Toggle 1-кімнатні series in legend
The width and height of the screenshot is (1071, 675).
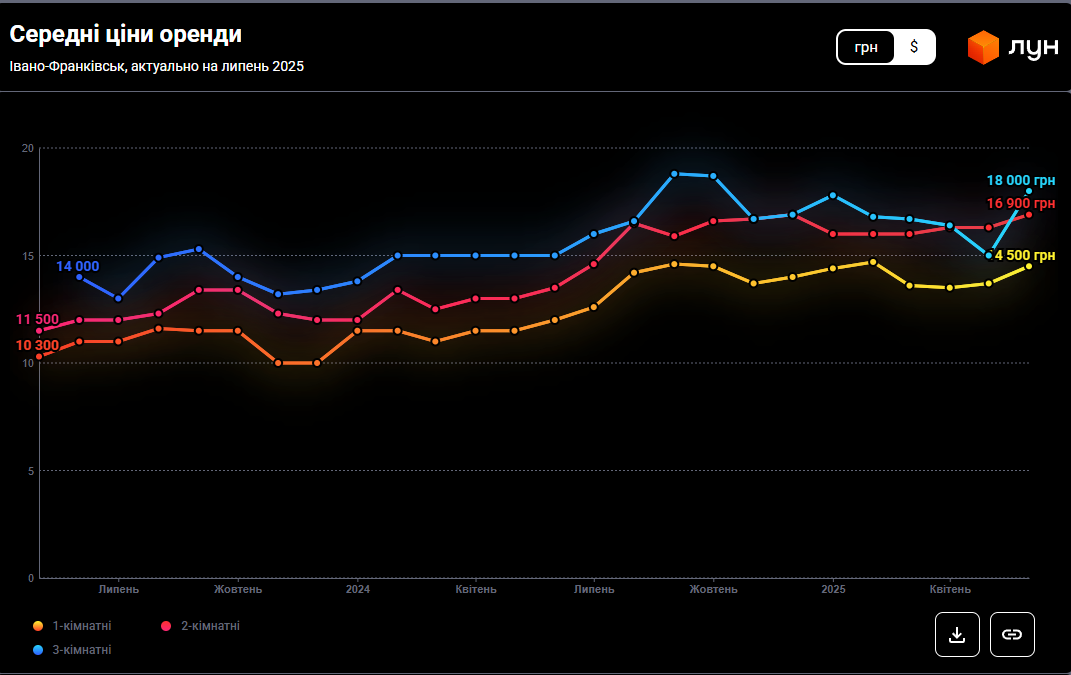pyautogui.click(x=81, y=626)
